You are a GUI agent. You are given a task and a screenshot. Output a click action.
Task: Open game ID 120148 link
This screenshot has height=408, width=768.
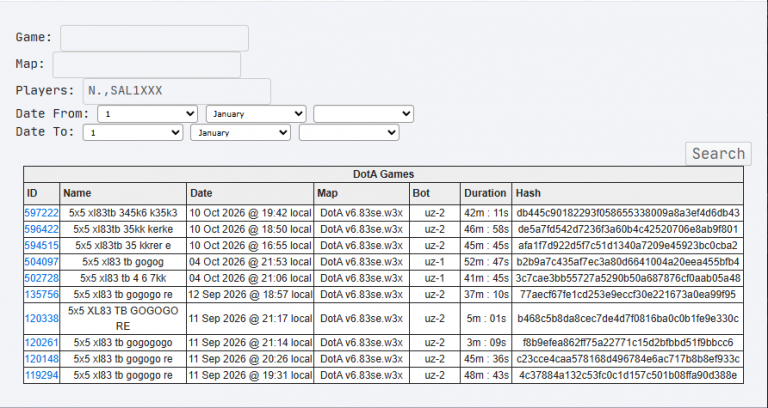[x=42, y=359]
